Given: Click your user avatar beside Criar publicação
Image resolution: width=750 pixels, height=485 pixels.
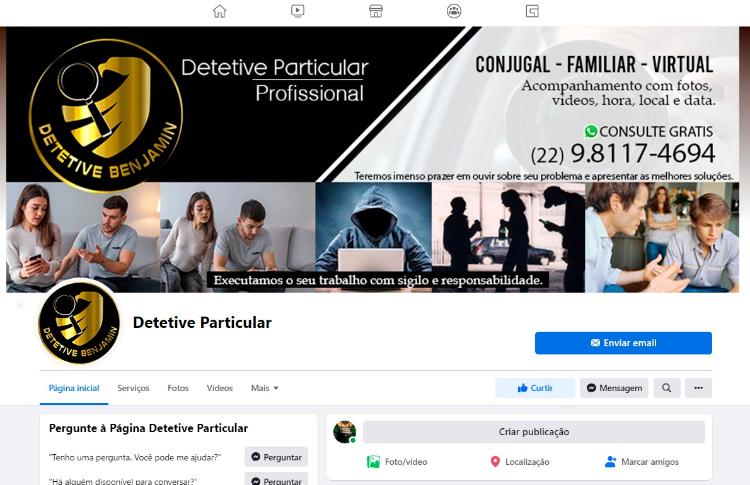Looking at the screenshot, I should click(x=344, y=432).
